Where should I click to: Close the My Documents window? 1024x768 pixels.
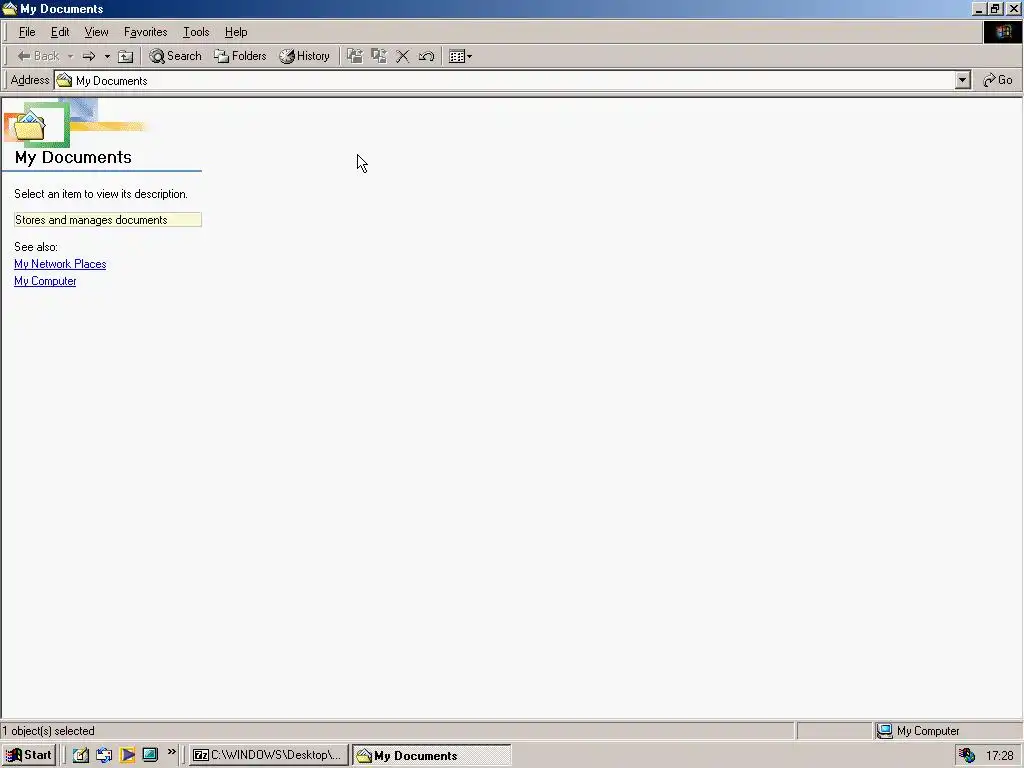[1014, 8]
